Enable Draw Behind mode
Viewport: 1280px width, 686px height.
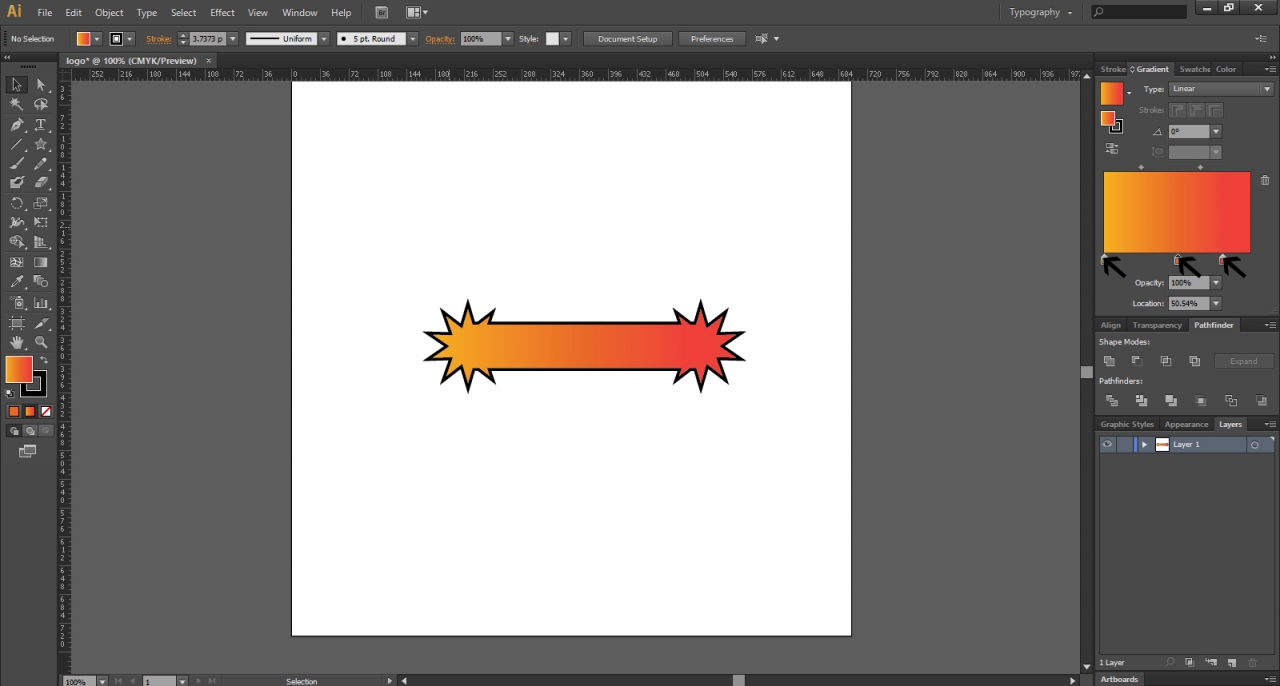coord(30,431)
